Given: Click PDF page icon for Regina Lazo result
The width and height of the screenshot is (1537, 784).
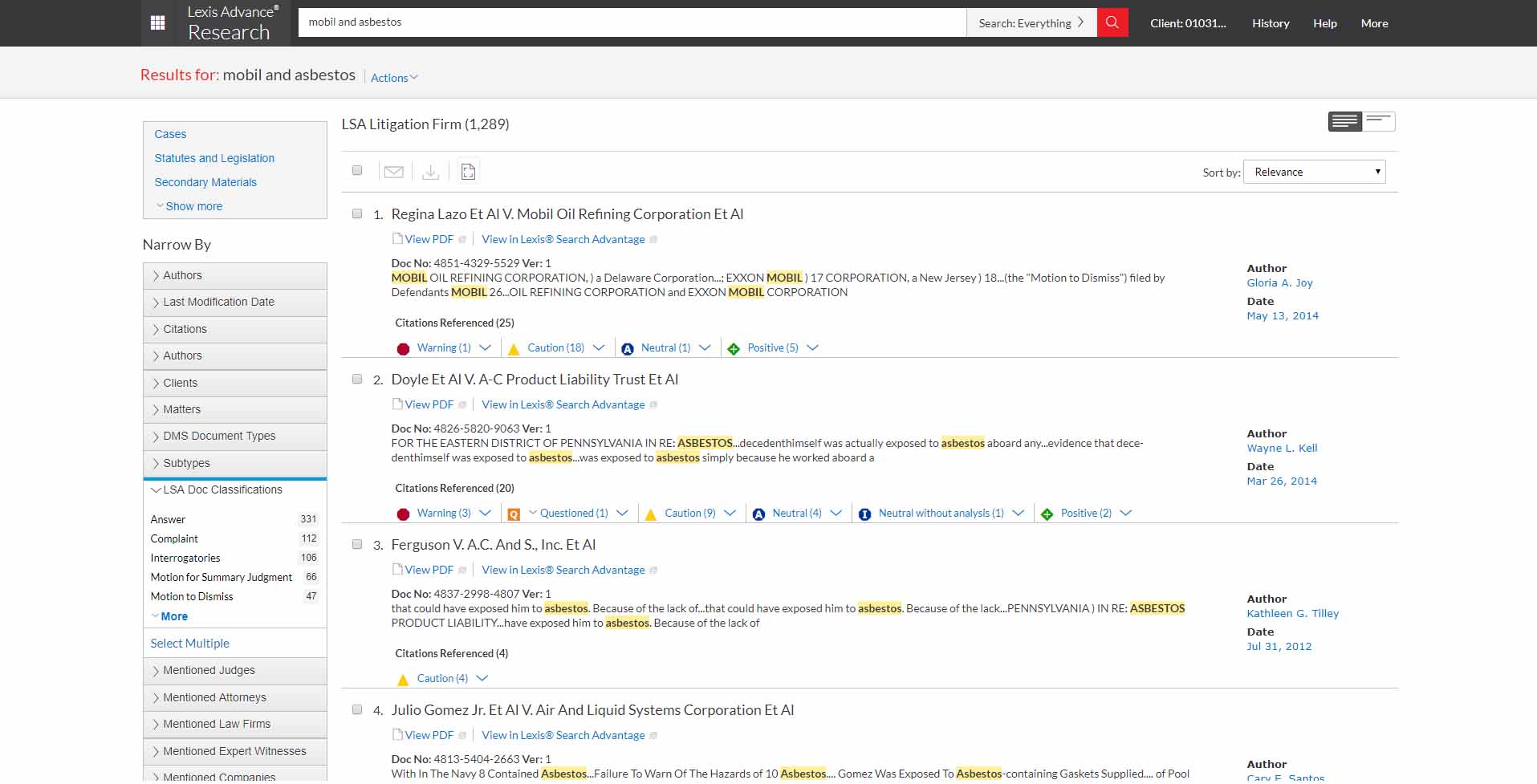Looking at the screenshot, I should pyautogui.click(x=397, y=239).
